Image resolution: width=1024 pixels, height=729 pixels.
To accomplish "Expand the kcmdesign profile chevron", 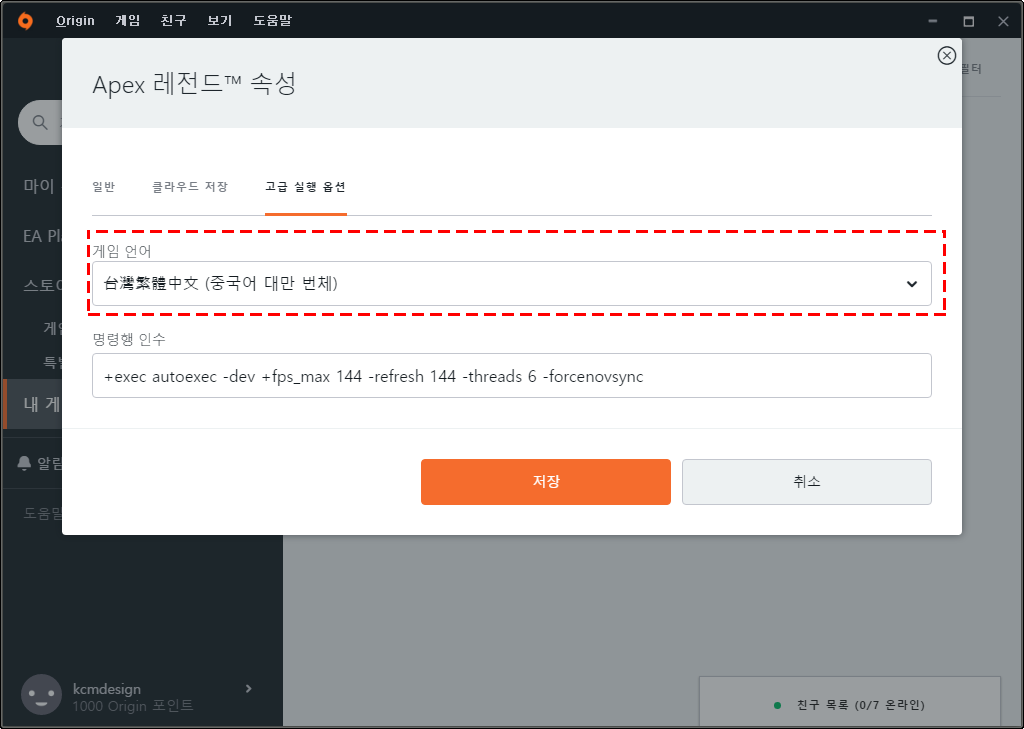I will (249, 688).
